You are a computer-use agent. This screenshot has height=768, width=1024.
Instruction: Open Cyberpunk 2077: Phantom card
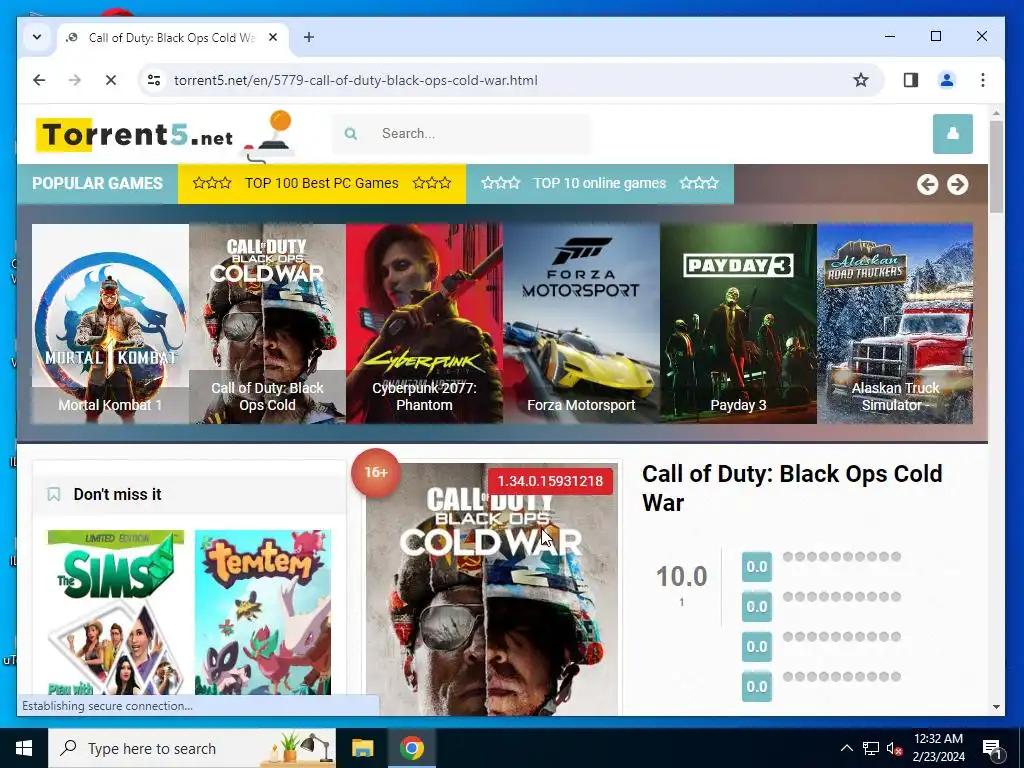coord(424,324)
